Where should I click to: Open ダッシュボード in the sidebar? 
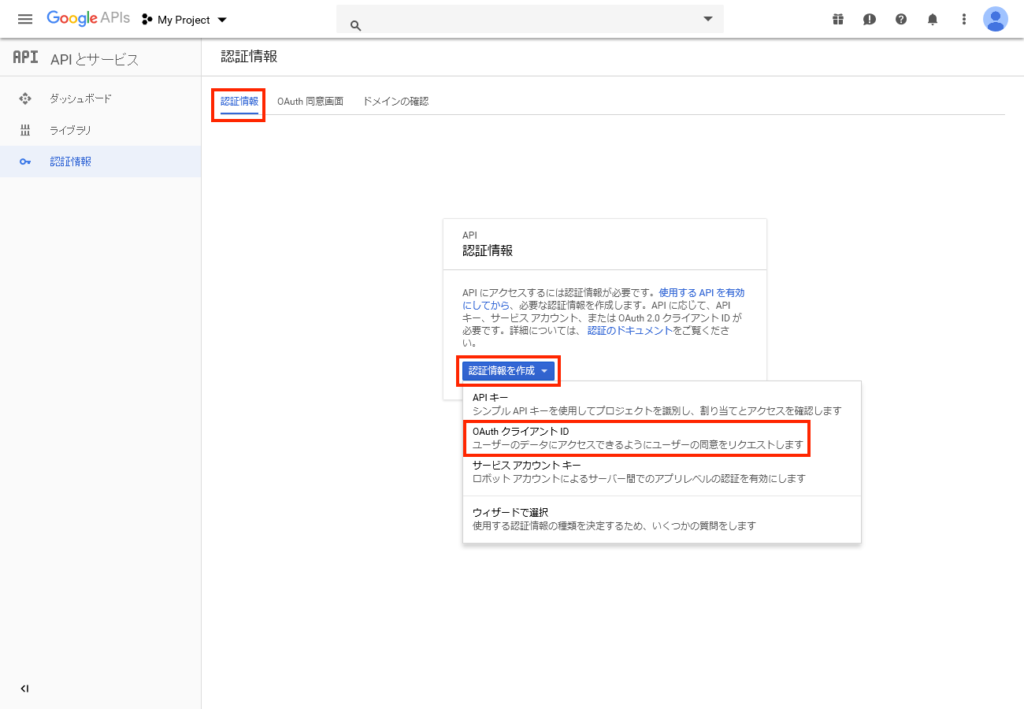click(80, 99)
